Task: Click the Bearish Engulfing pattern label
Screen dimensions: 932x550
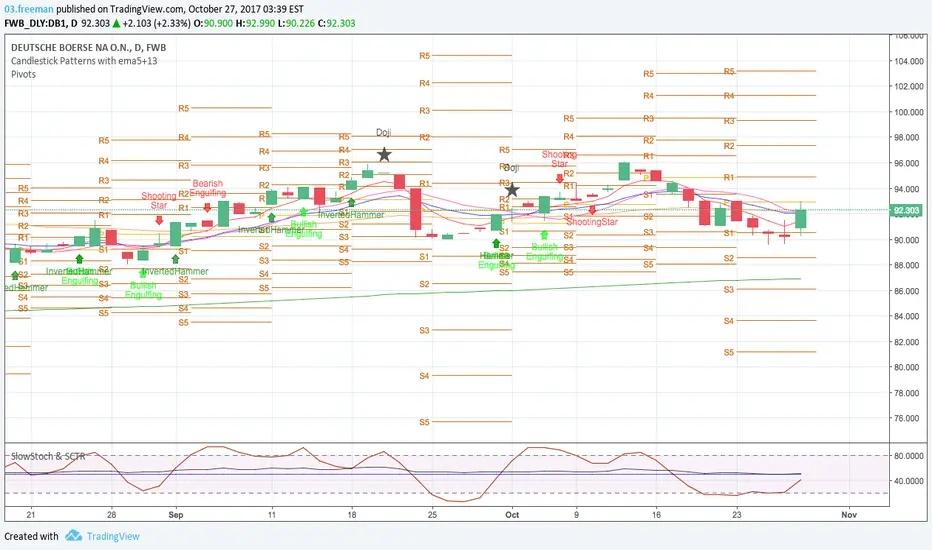Action: tap(207, 188)
